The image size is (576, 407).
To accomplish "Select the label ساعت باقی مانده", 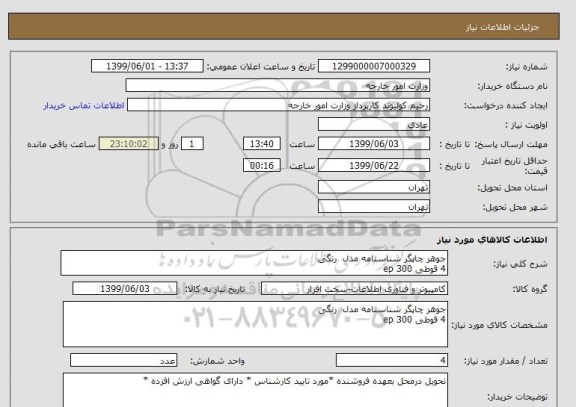I will pyautogui.click(x=61, y=144).
